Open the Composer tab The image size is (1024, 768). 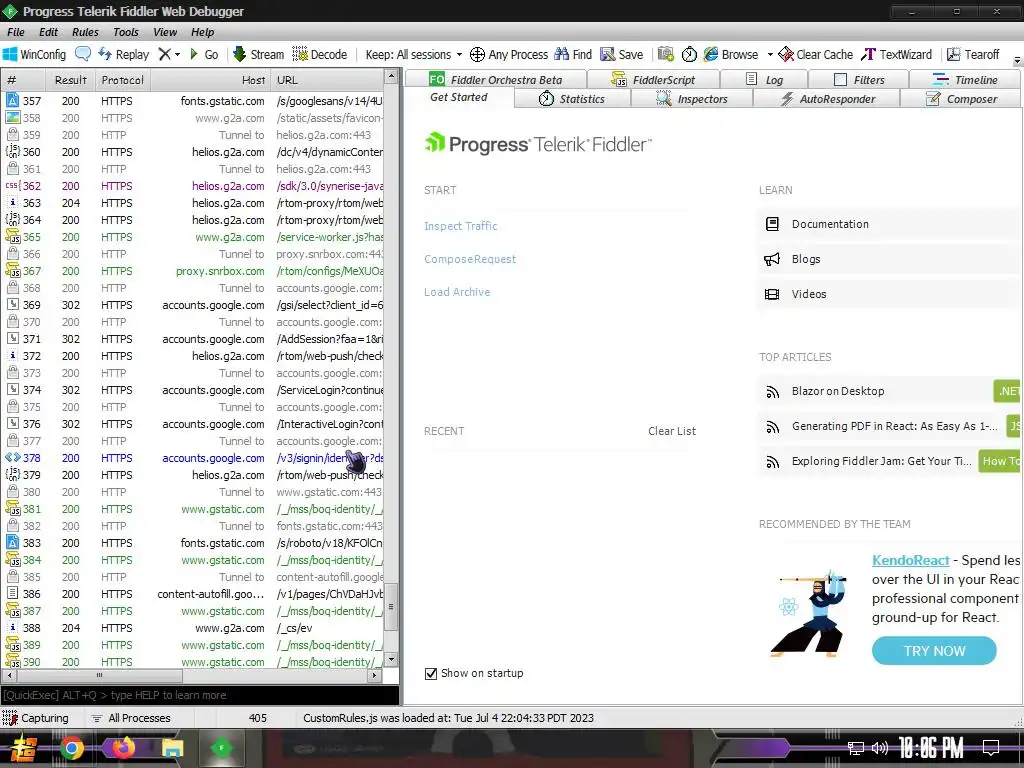[x=961, y=99]
